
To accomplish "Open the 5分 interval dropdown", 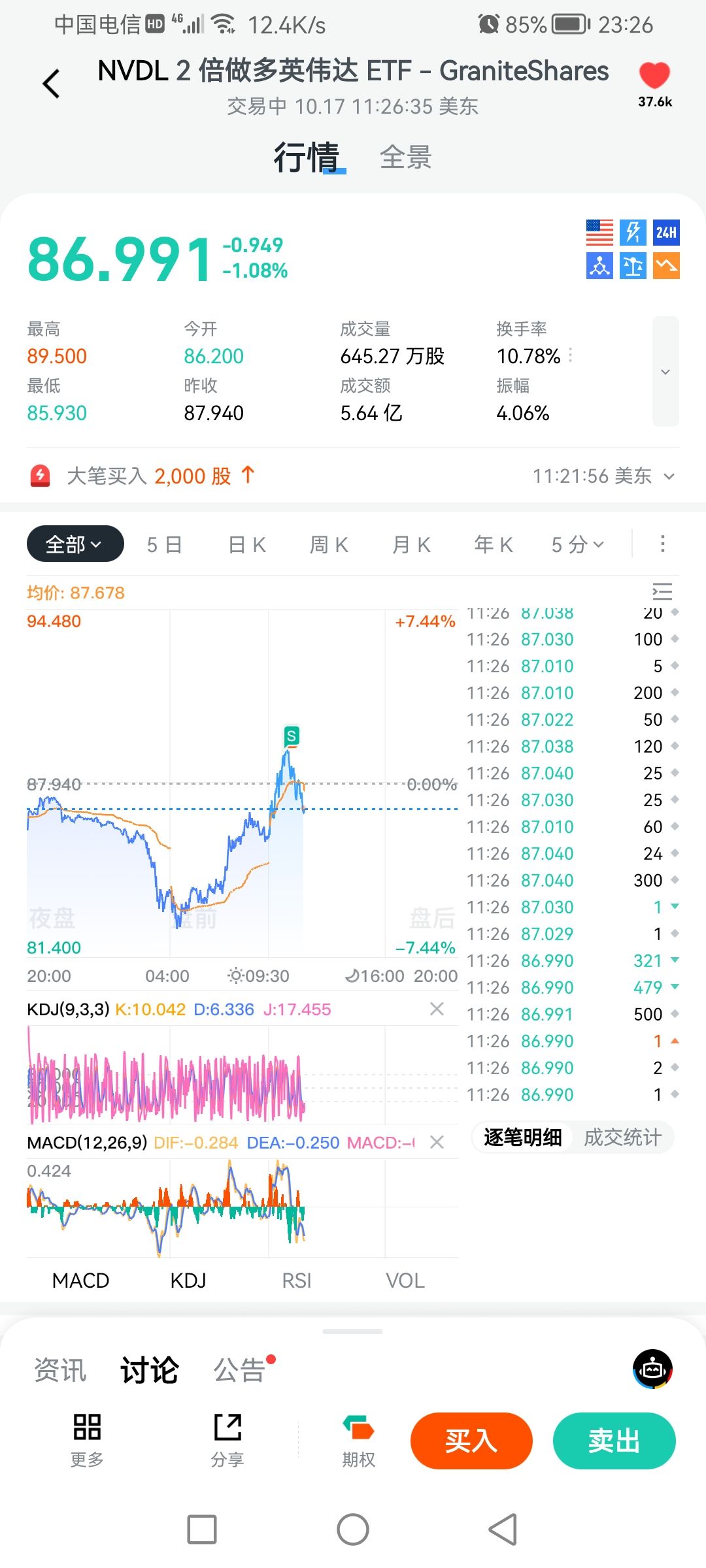I will point(577,544).
